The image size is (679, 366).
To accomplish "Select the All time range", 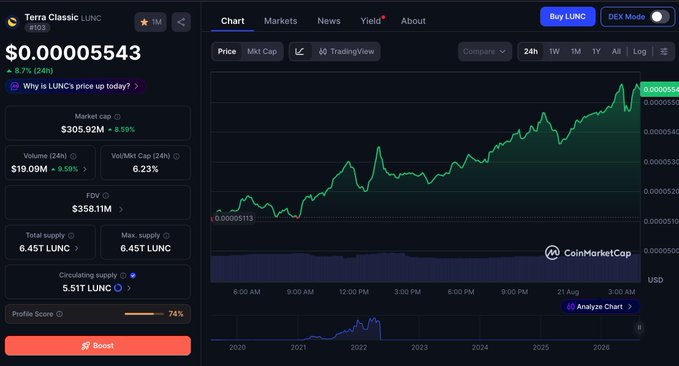I will (x=616, y=52).
